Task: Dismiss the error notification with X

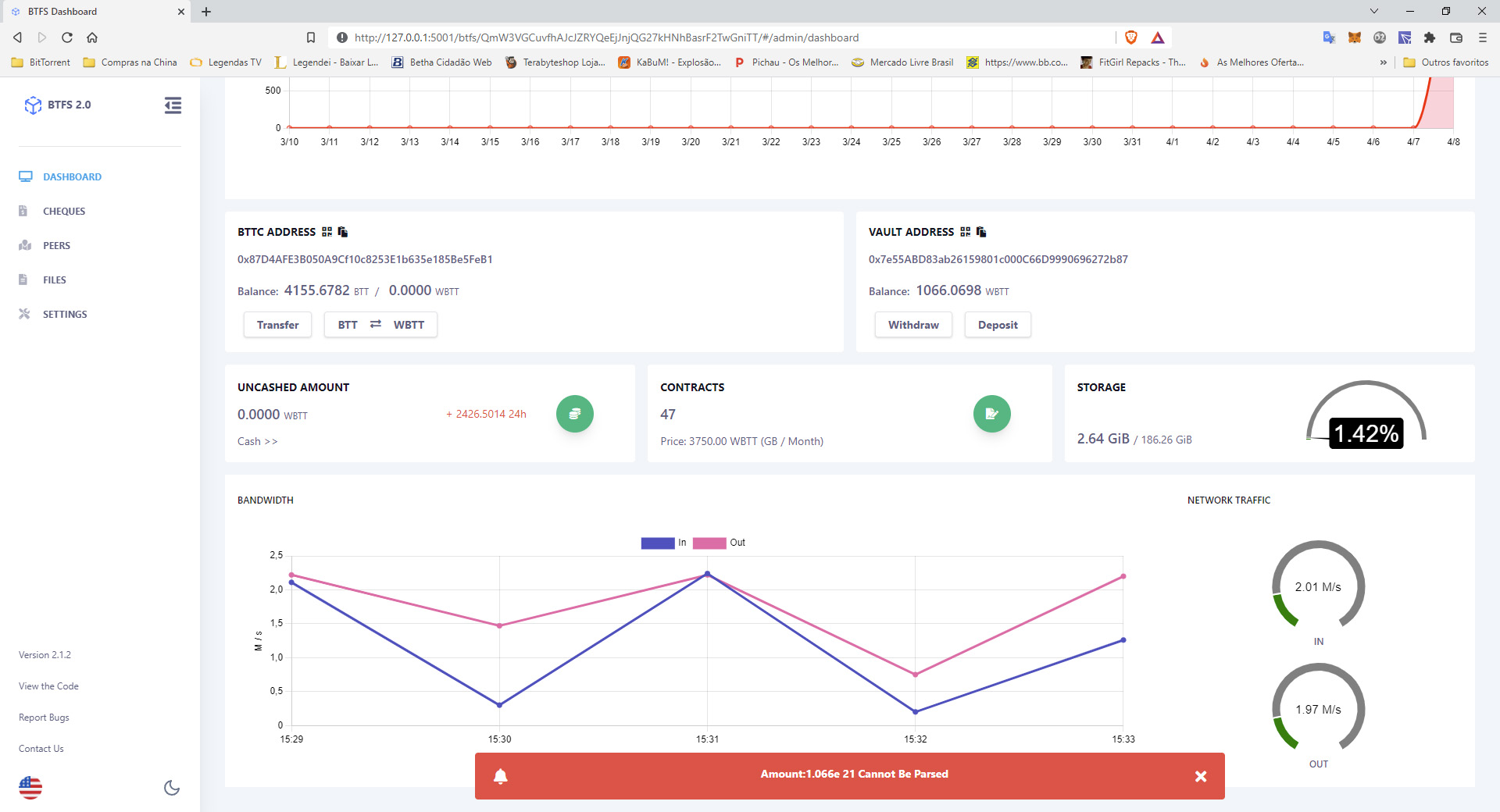Action: [x=1201, y=776]
